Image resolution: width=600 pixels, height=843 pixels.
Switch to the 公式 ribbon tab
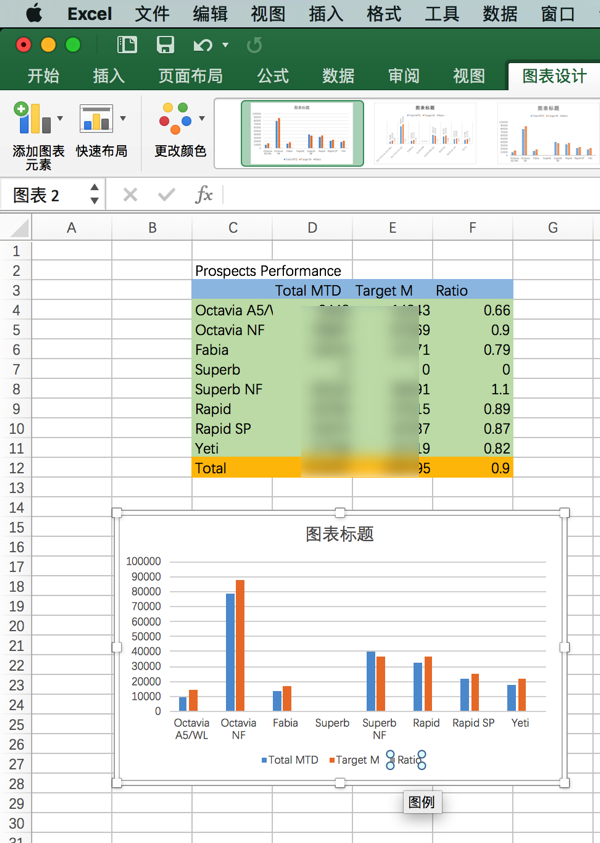(x=273, y=76)
